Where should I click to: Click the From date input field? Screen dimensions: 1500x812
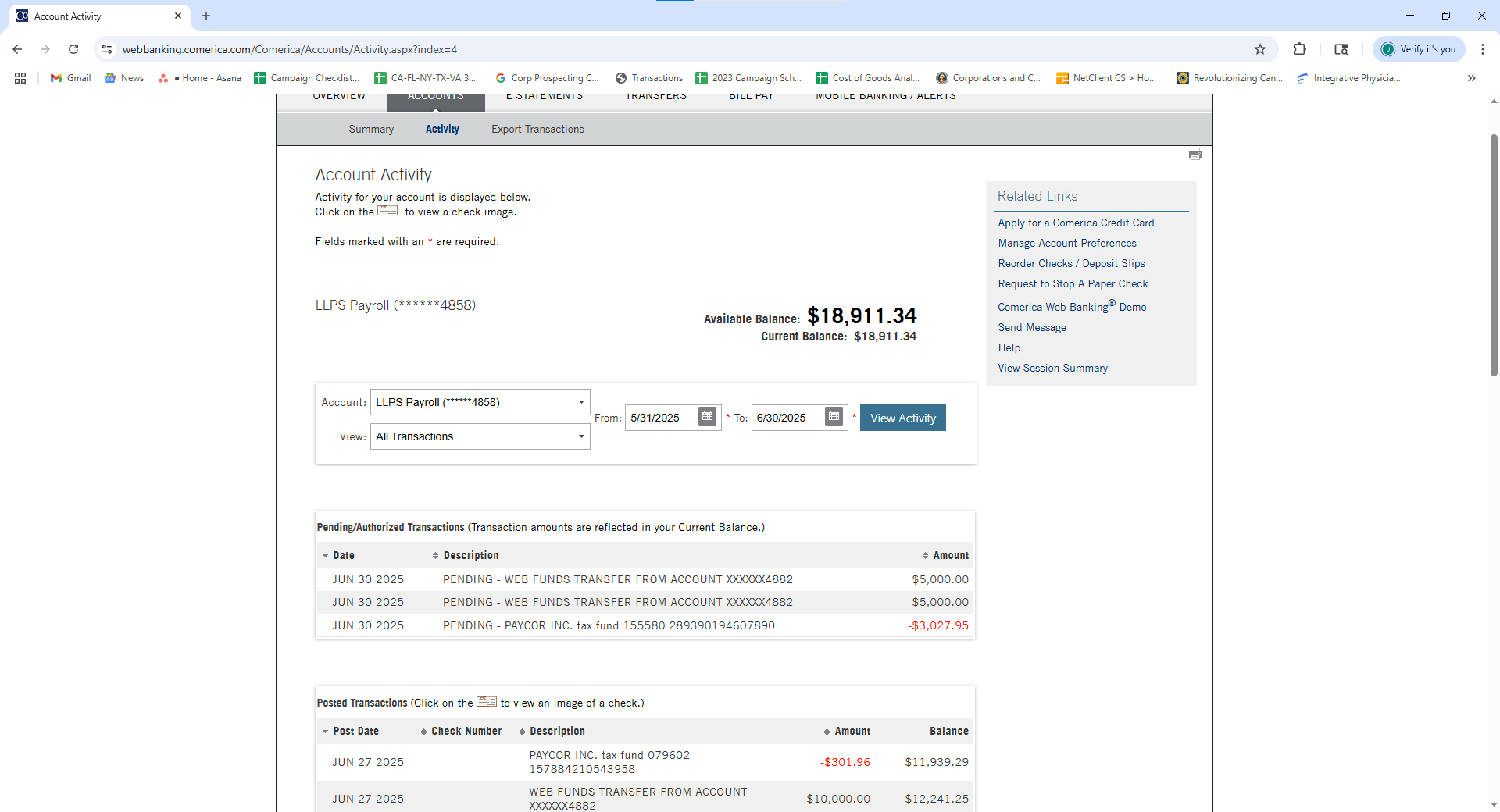point(660,418)
